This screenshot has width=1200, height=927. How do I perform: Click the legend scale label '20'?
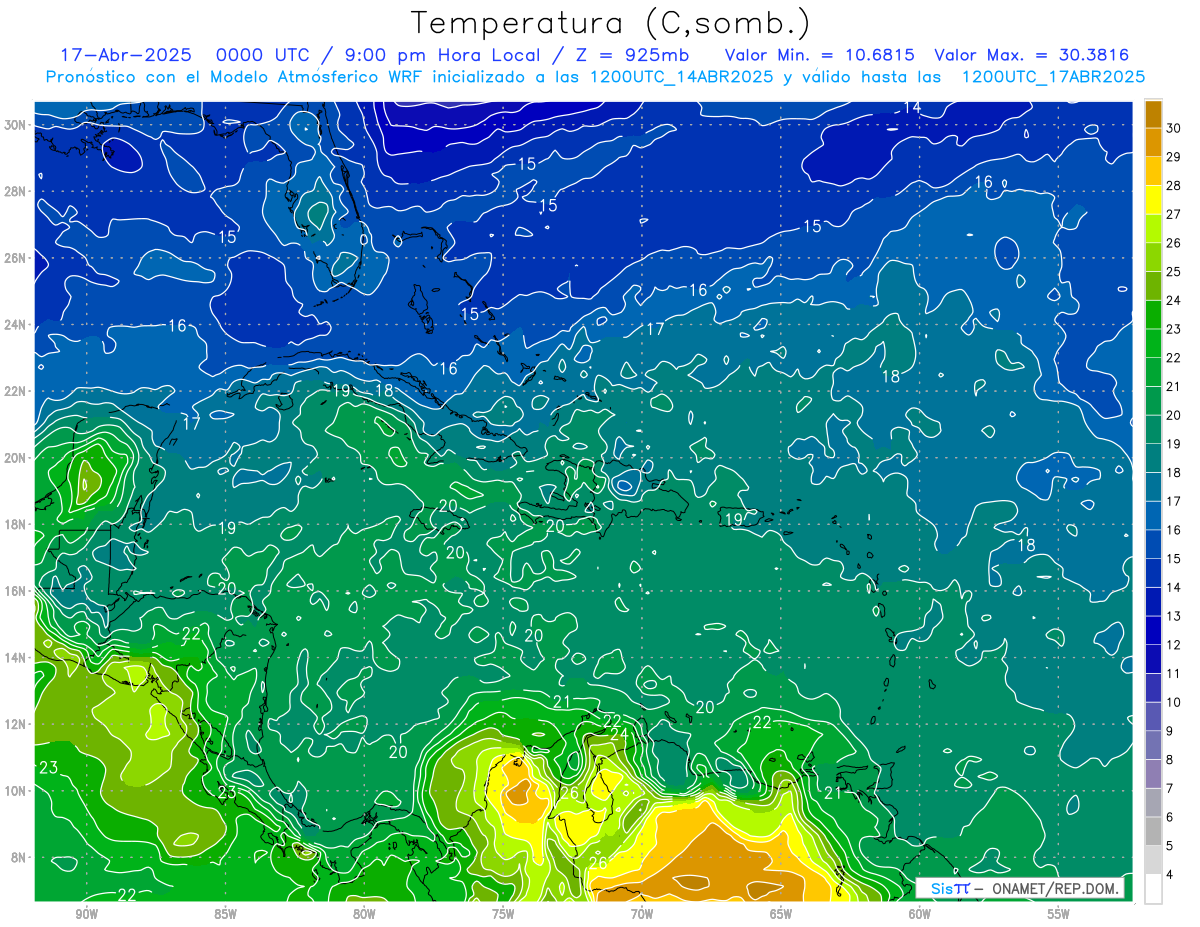tap(1173, 415)
